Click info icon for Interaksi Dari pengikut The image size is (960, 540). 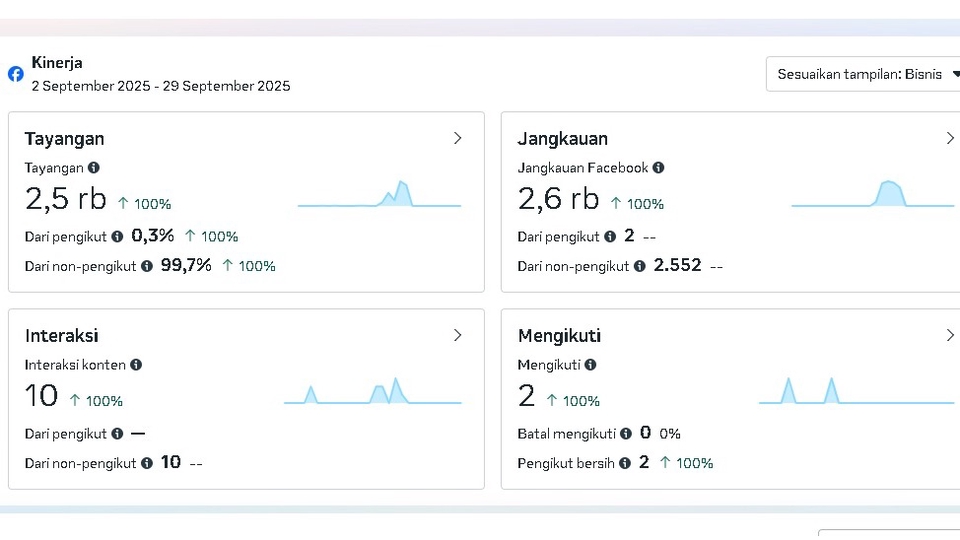pyautogui.click(x=117, y=434)
